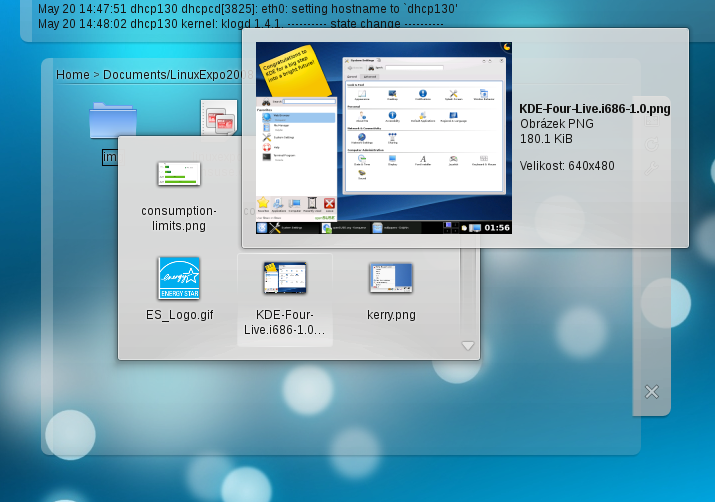Open applet settings via wrench handle icon
Image resolution: width=715 pixels, height=502 pixels.
[652, 170]
